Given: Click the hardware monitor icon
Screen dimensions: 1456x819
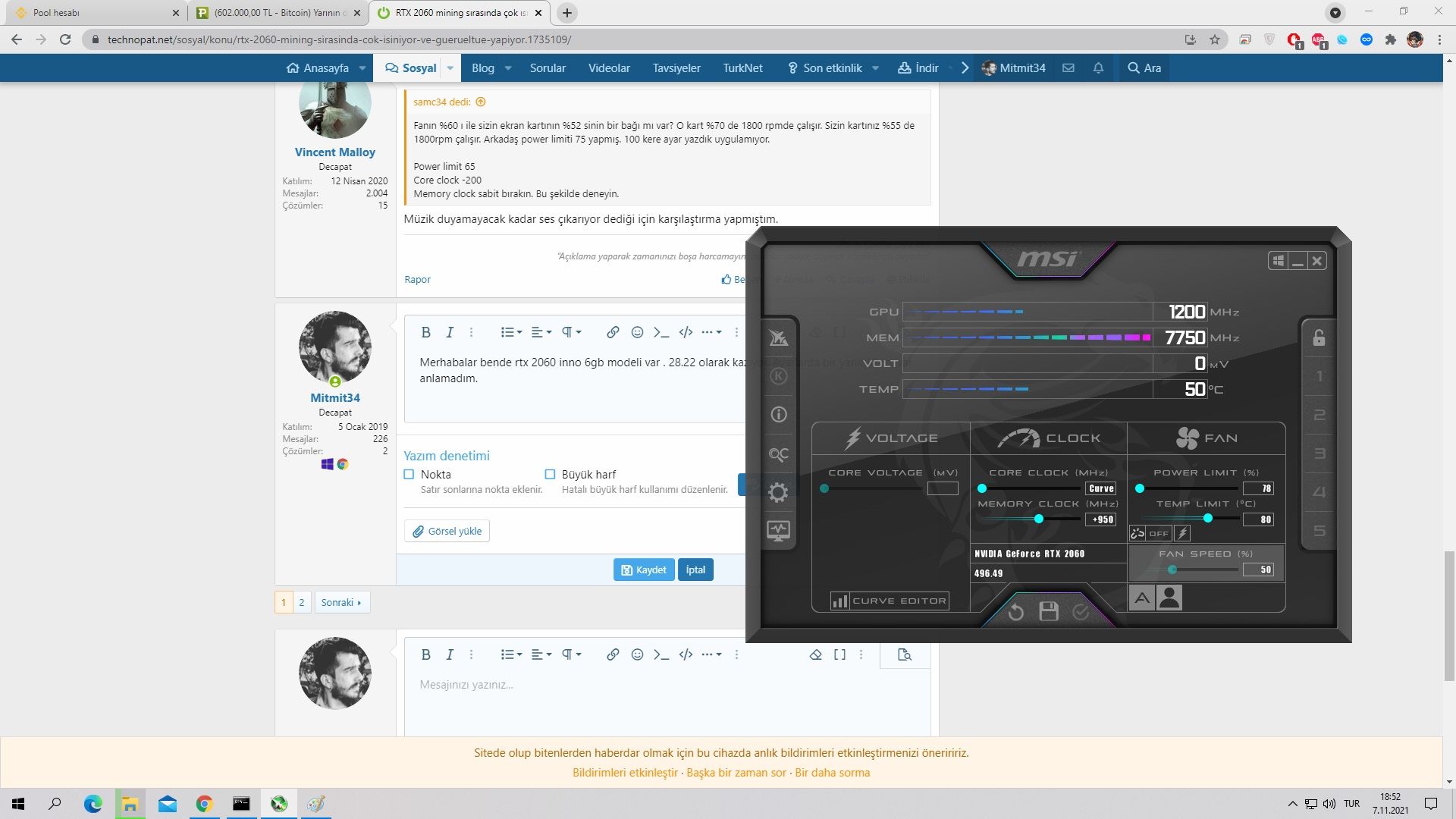Looking at the screenshot, I should click(x=778, y=530).
